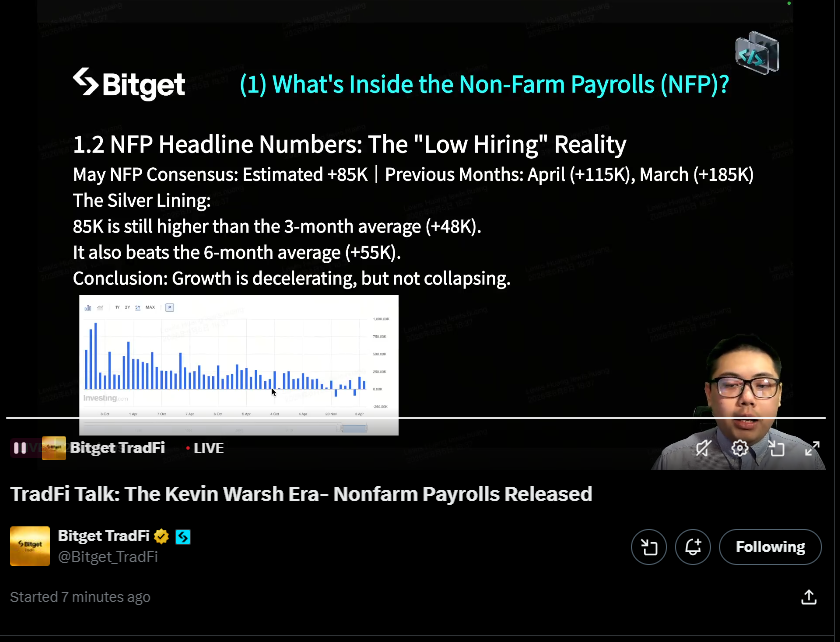This screenshot has height=642, width=840.
Task: Click 'It also beats the 6-month average' line
Action: coord(237,252)
